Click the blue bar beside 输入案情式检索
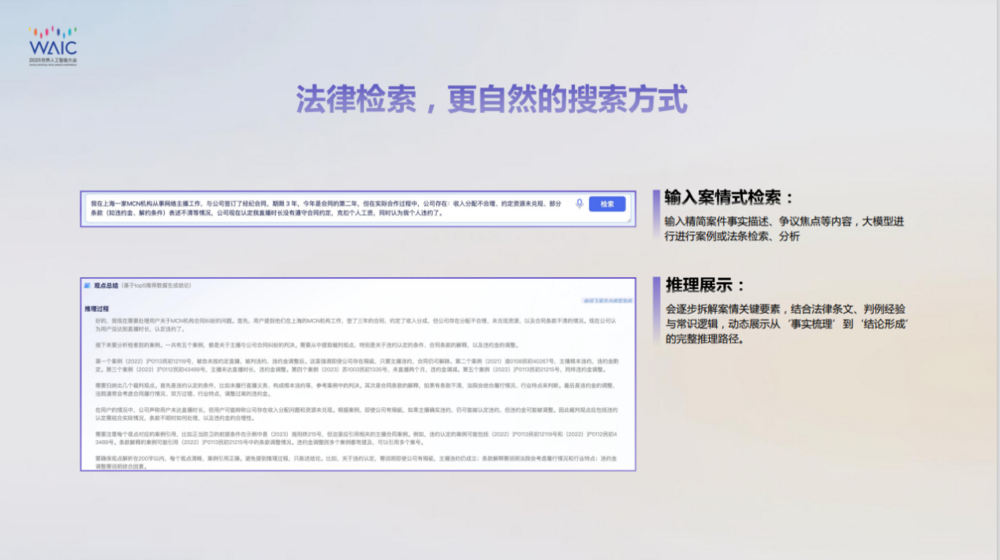 pos(655,197)
